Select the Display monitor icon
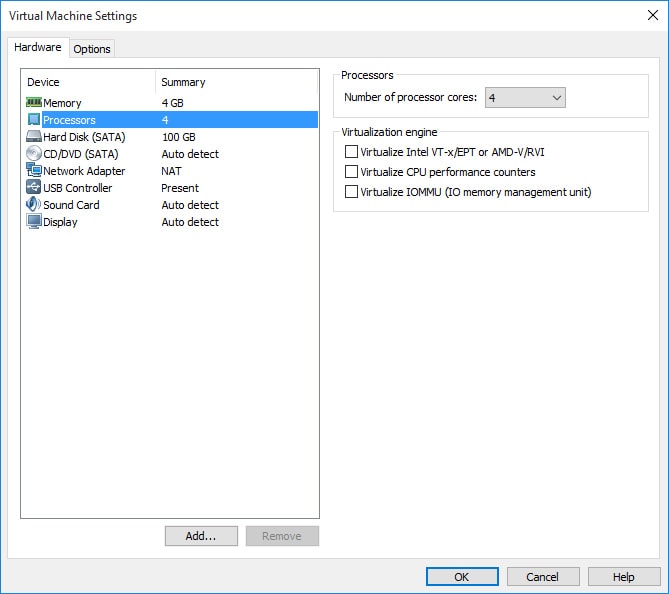The width and height of the screenshot is (669, 594). click(x=34, y=222)
